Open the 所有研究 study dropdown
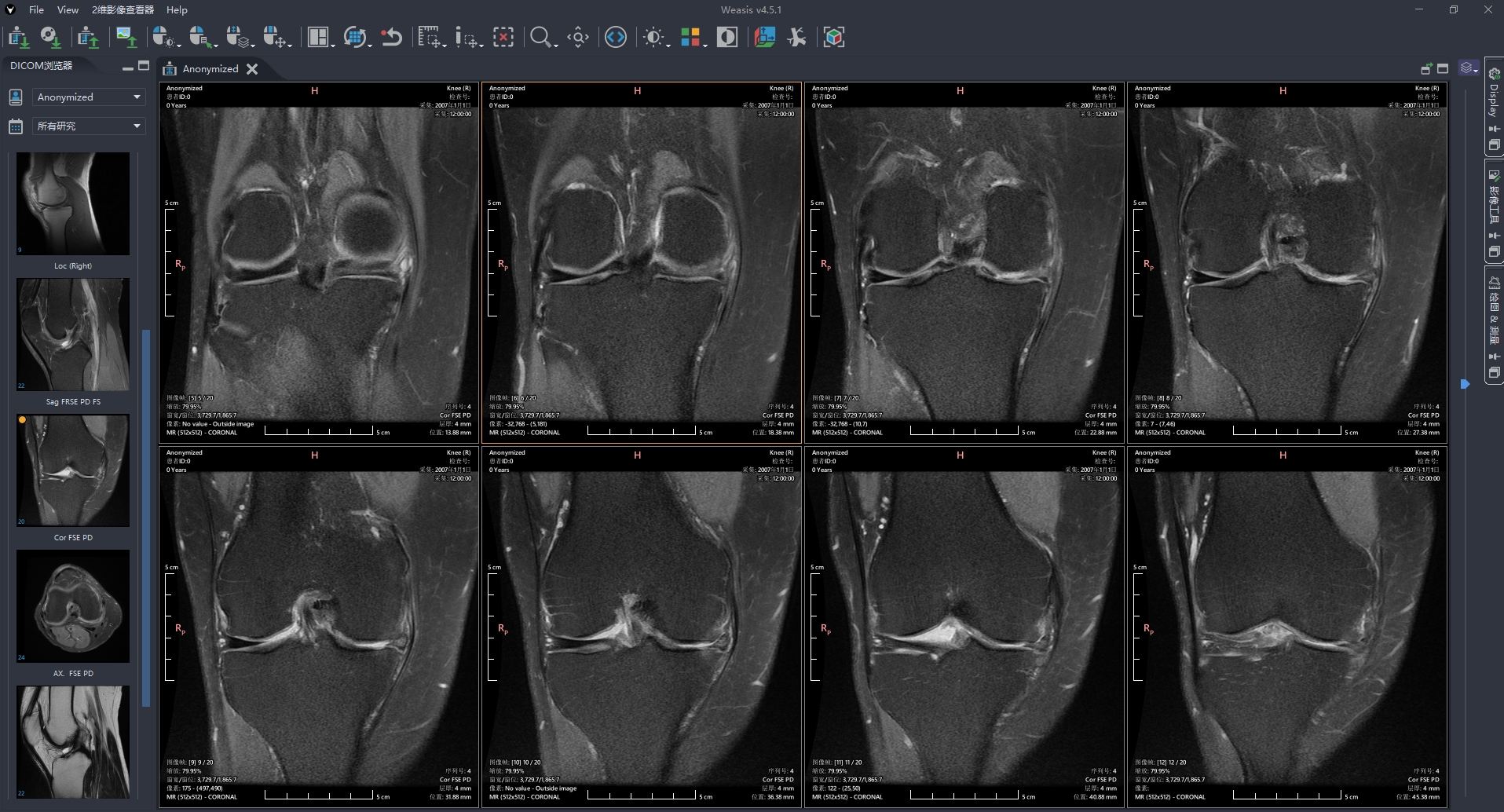Image resolution: width=1504 pixels, height=812 pixels. 89,126
